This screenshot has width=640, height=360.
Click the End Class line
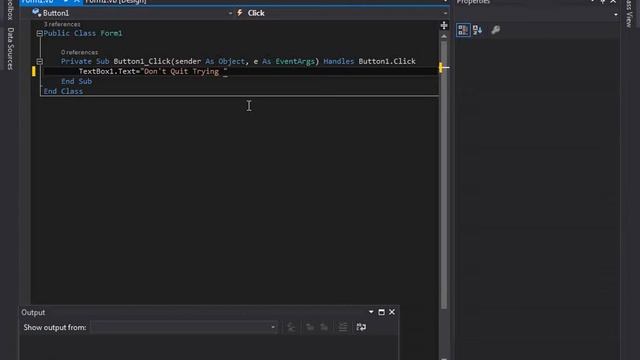point(63,91)
